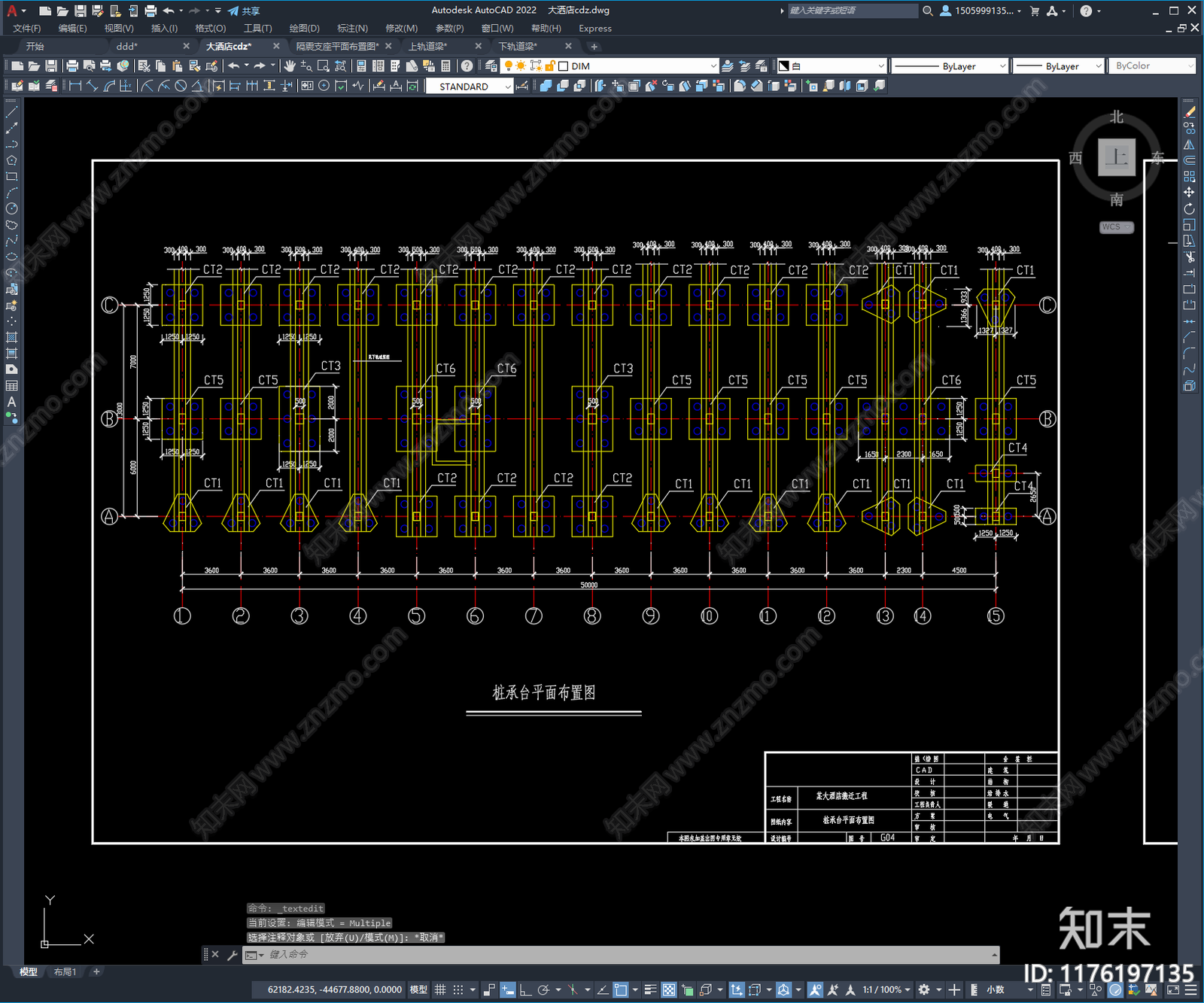The height and width of the screenshot is (1003, 1204).
Task: Click the Rotate tool in right toolbar
Action: click(1189, 208)
